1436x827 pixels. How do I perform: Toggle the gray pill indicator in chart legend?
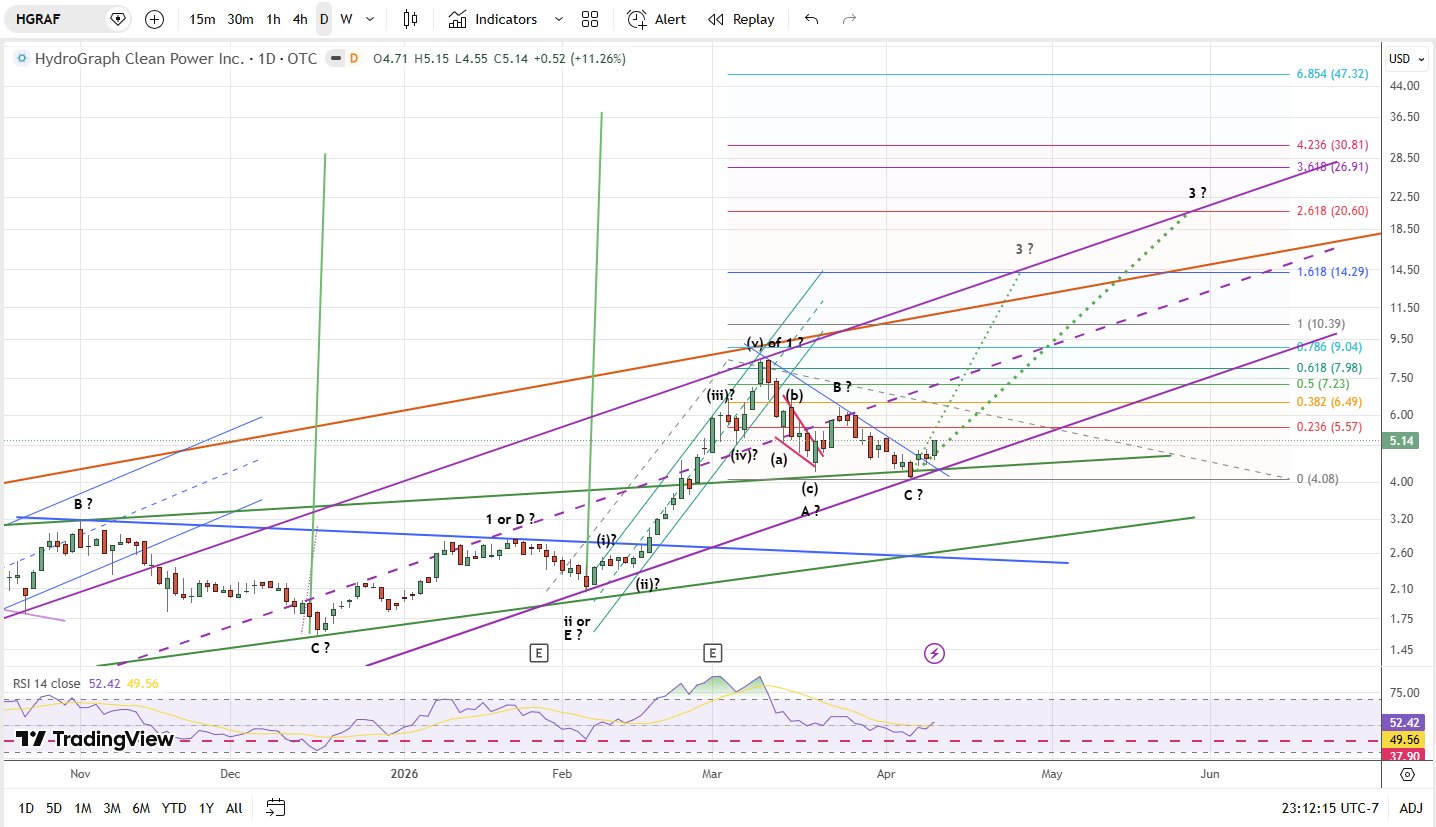click(x=335, y=59)
